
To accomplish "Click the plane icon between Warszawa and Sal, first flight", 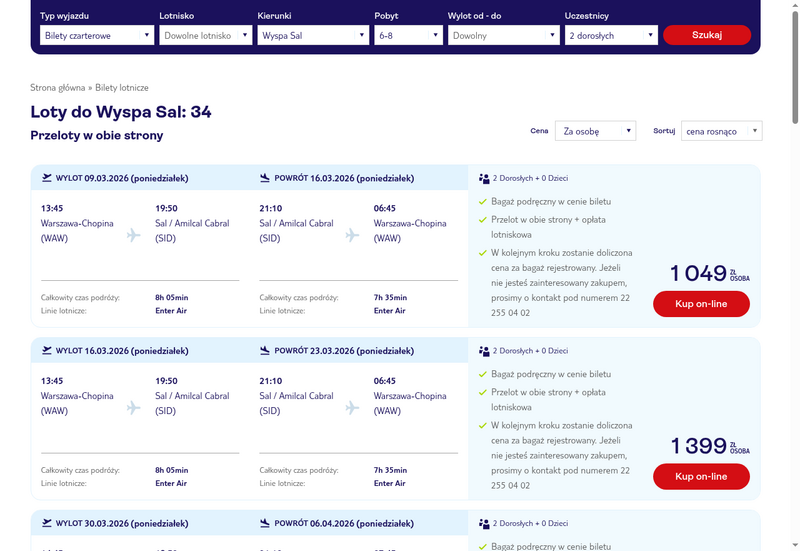I will 134,236.
